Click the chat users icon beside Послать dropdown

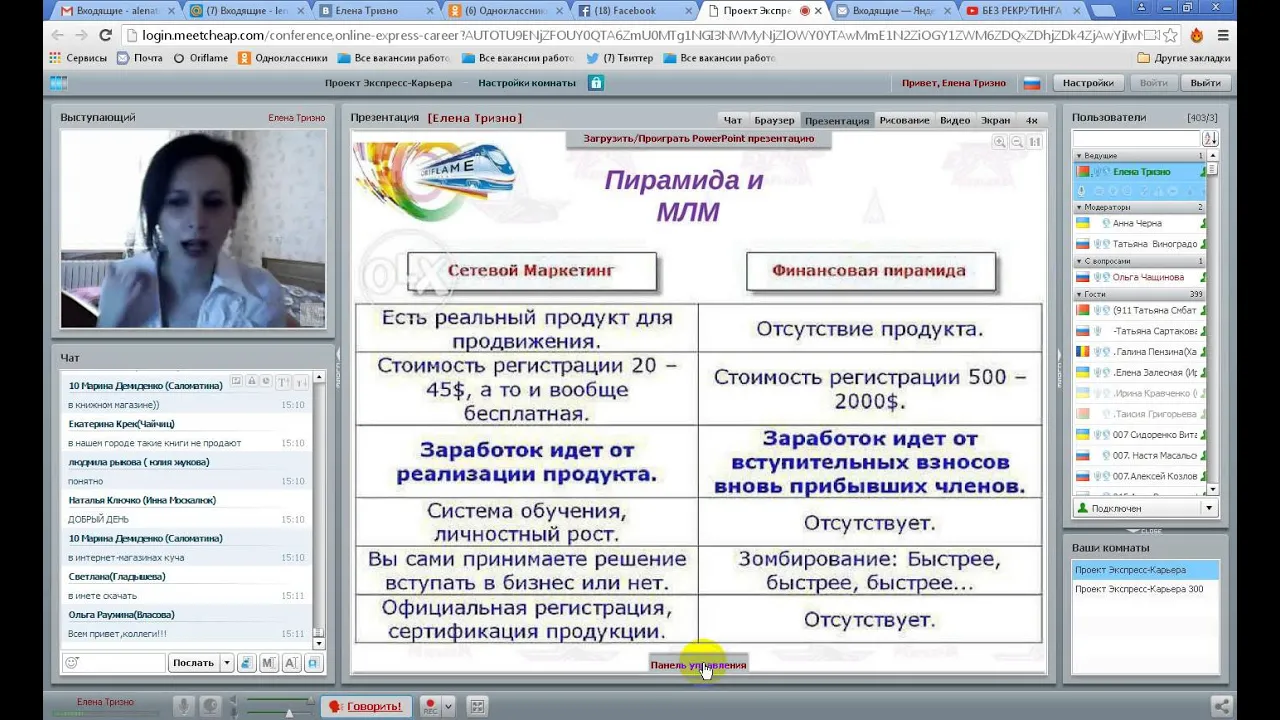pos(246,663)
